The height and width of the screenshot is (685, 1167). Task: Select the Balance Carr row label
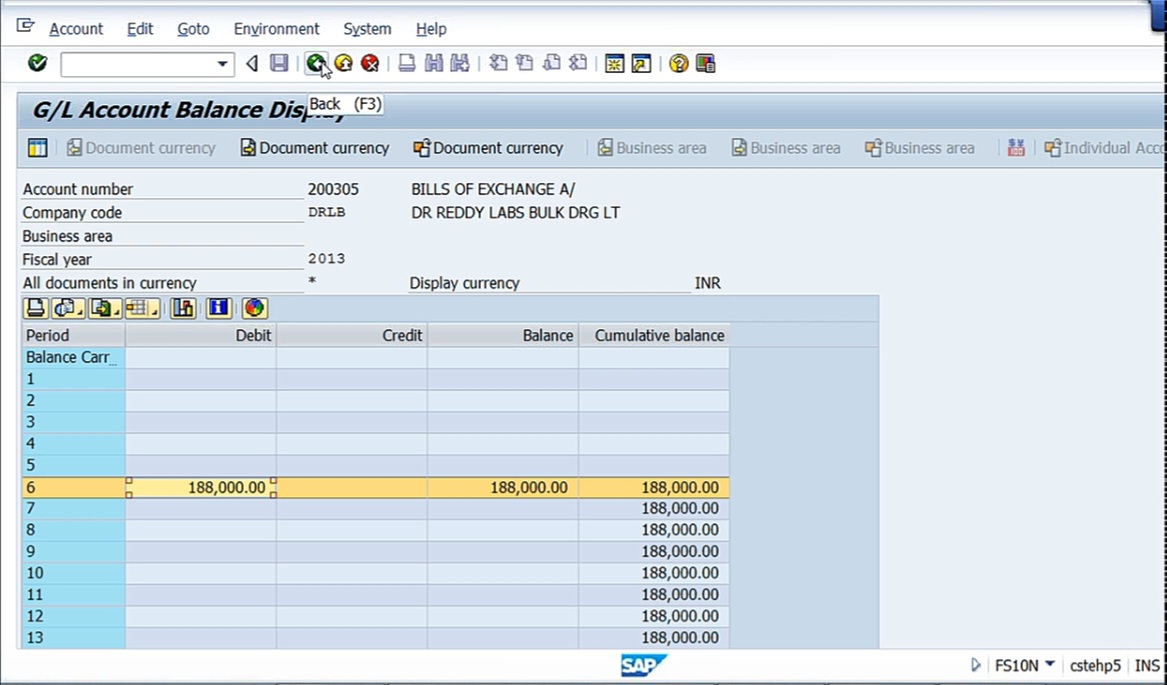point(74,357)
